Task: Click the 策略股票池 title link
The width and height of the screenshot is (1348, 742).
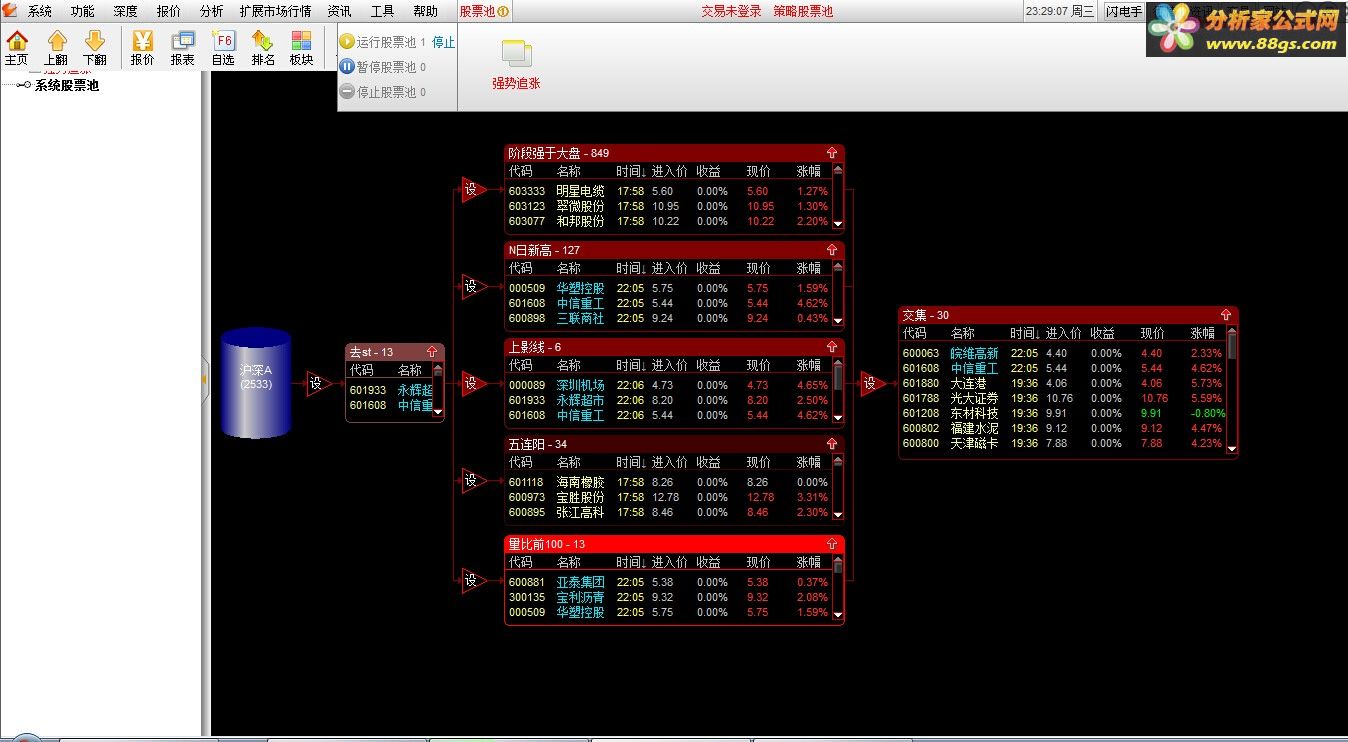Action: 803,12
